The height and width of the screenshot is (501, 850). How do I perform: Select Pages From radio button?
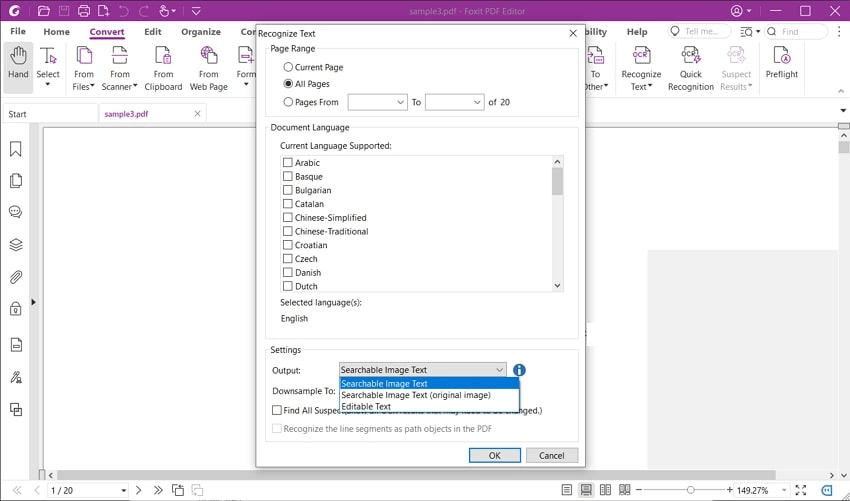tap(288, 102)
